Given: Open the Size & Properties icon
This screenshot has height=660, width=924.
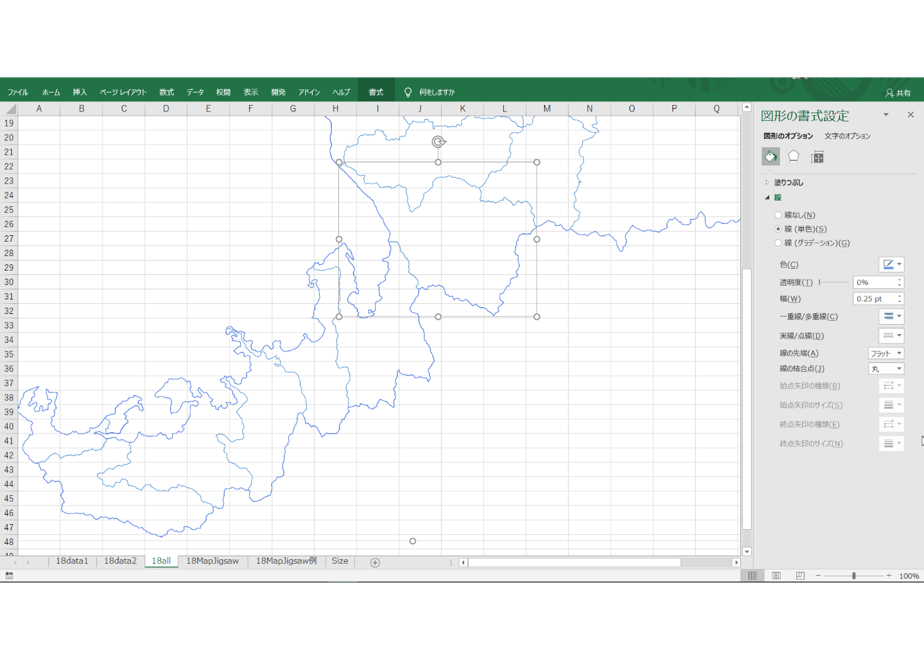Looking at the screenshot, I should pyautogui.click(x=817, y=157).
